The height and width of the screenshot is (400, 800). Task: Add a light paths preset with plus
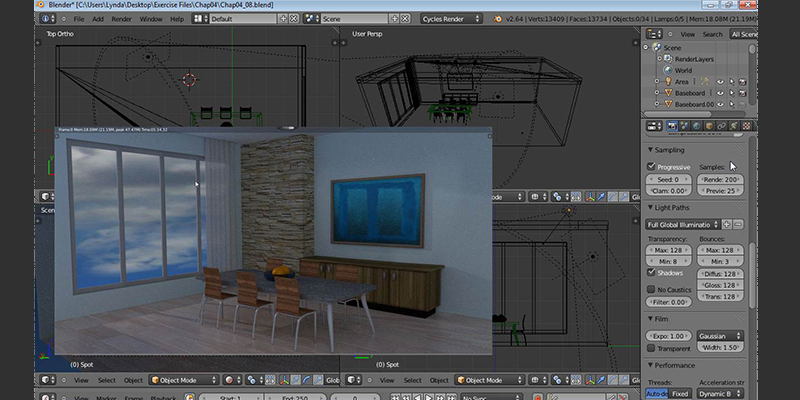(x=727, y=224)
